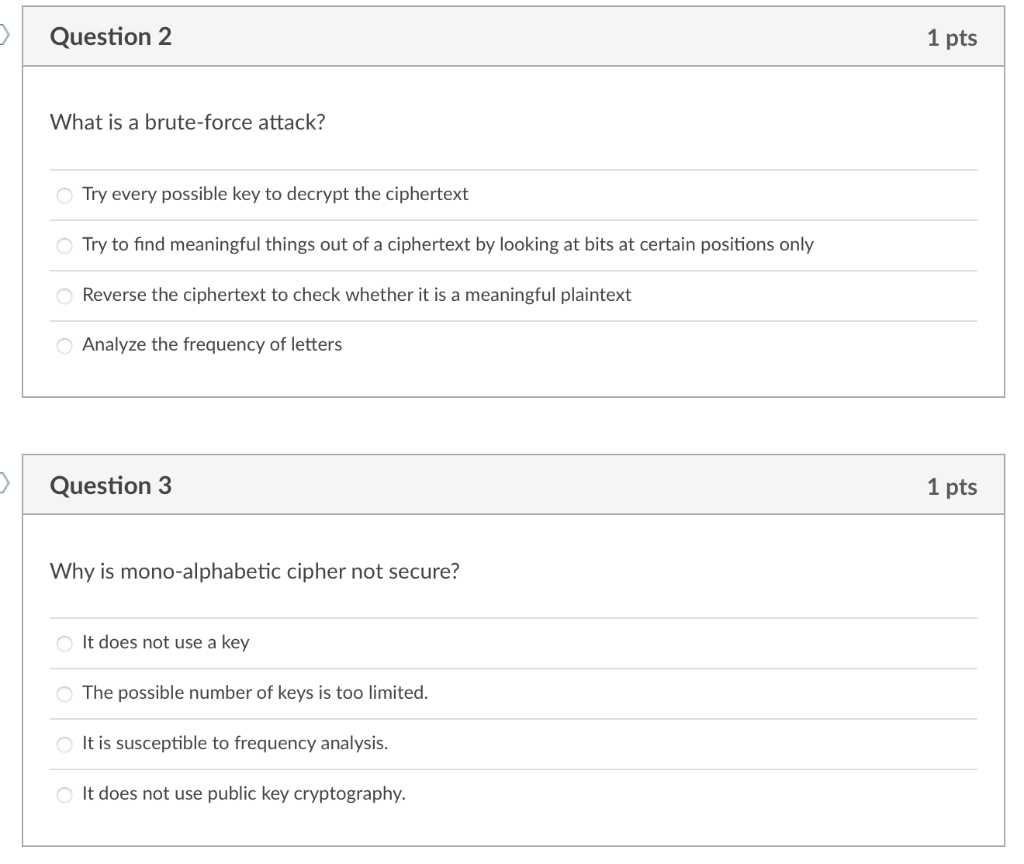Click the flag marker beside Question 3
This screenshot has width=1024, height=864.
coord(4,483)
